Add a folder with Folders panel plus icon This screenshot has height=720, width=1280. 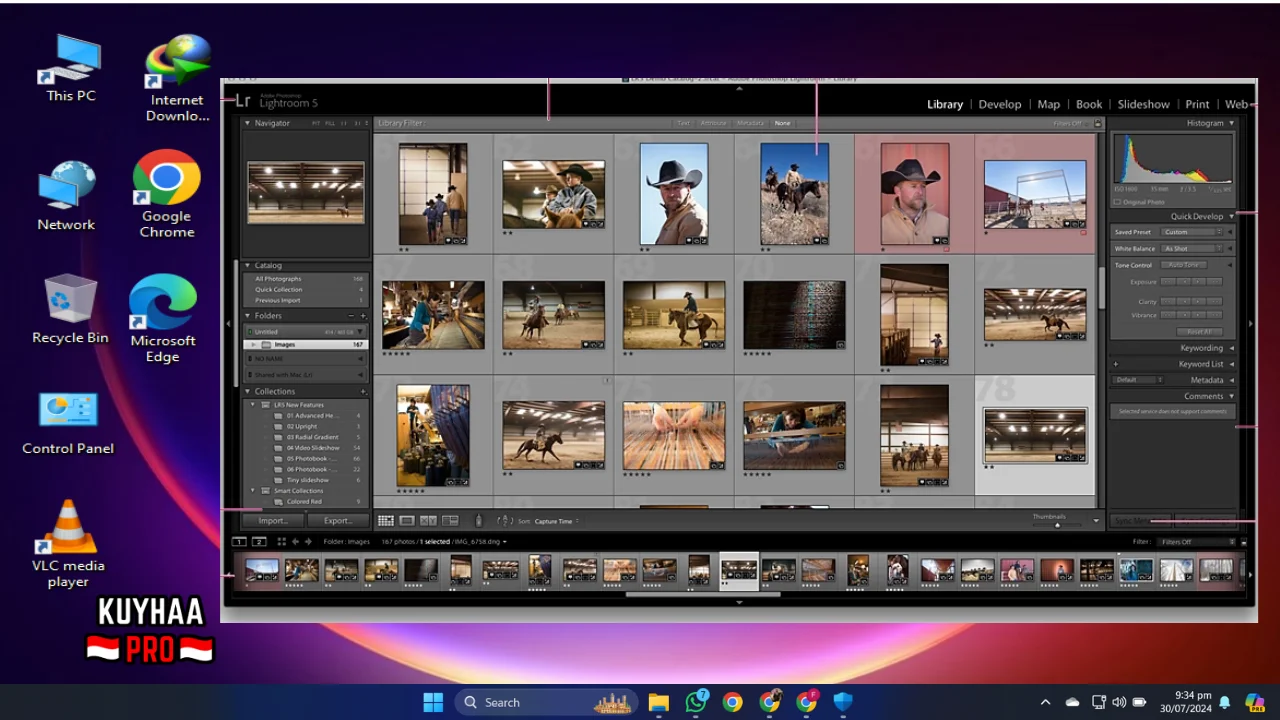[x=363, y=316]
